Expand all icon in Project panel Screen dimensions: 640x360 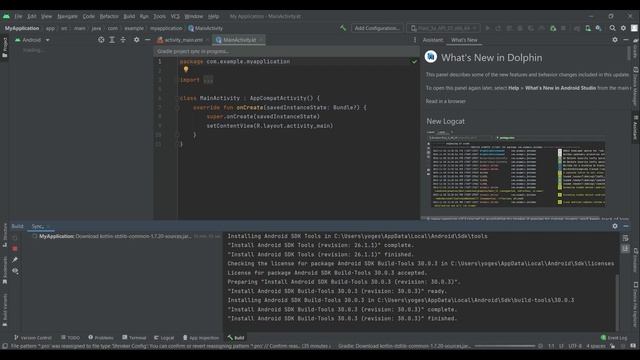tap(112, 40)
